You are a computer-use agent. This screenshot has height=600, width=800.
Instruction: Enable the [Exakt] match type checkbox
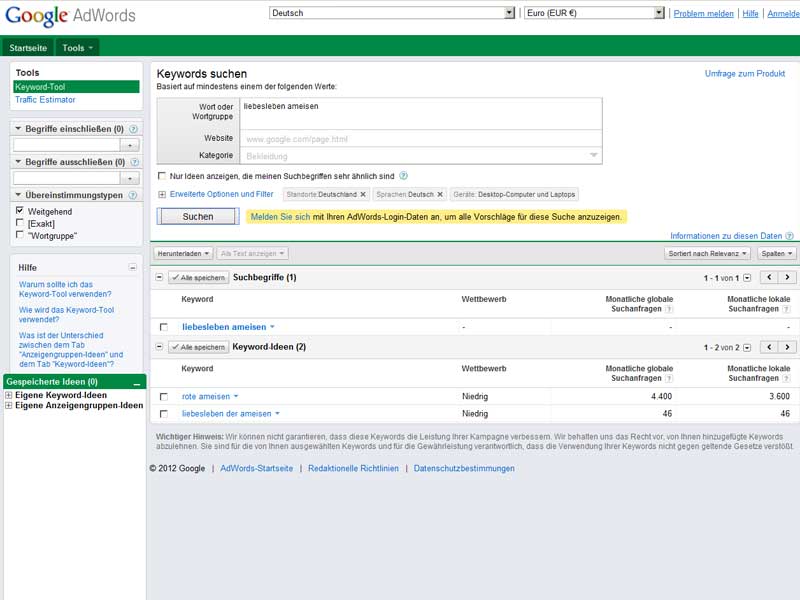(20, 224)
